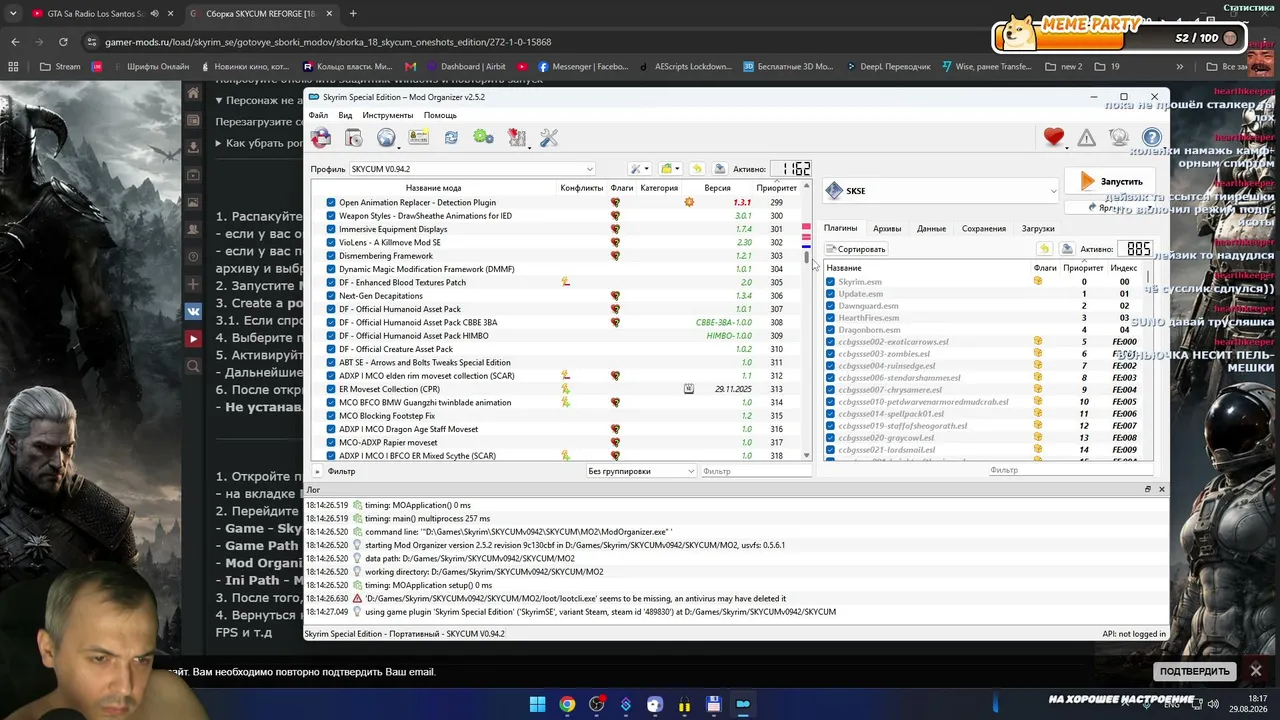Open Windows Start button on taskbar
Screen dimensions: 1280x720
click(x=537, y=704)
